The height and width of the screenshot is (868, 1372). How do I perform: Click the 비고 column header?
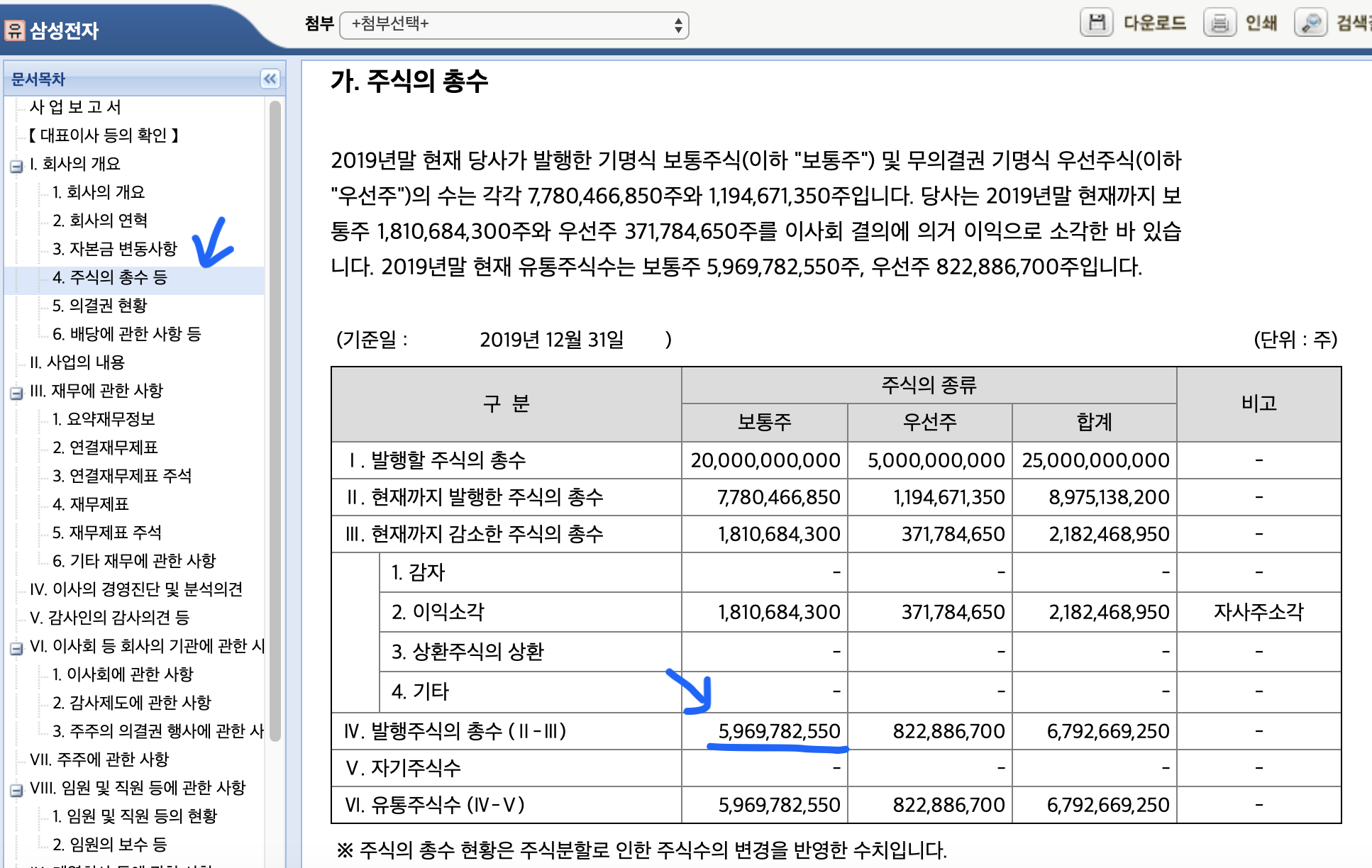pos(1258,404)
